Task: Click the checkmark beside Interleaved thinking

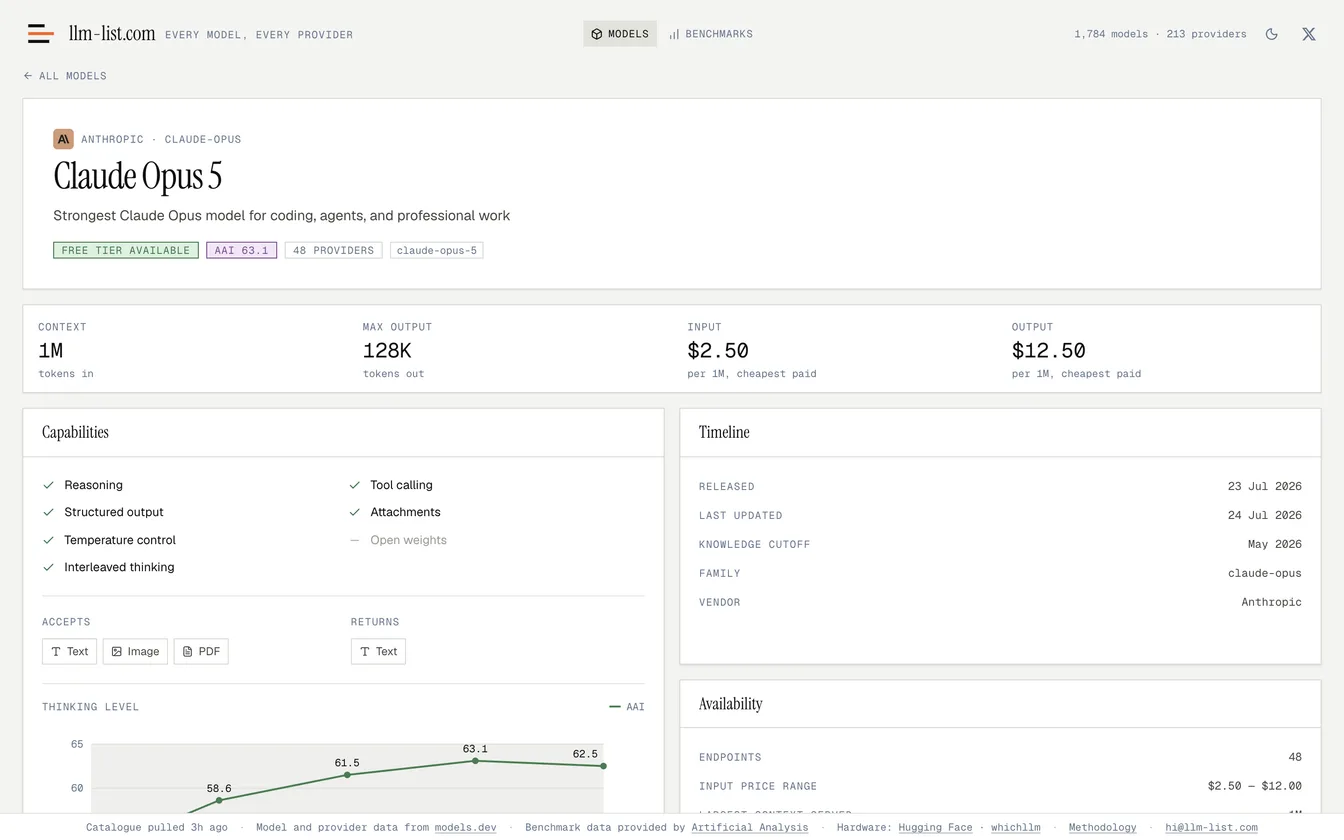Action: click(x=48, y=567)
